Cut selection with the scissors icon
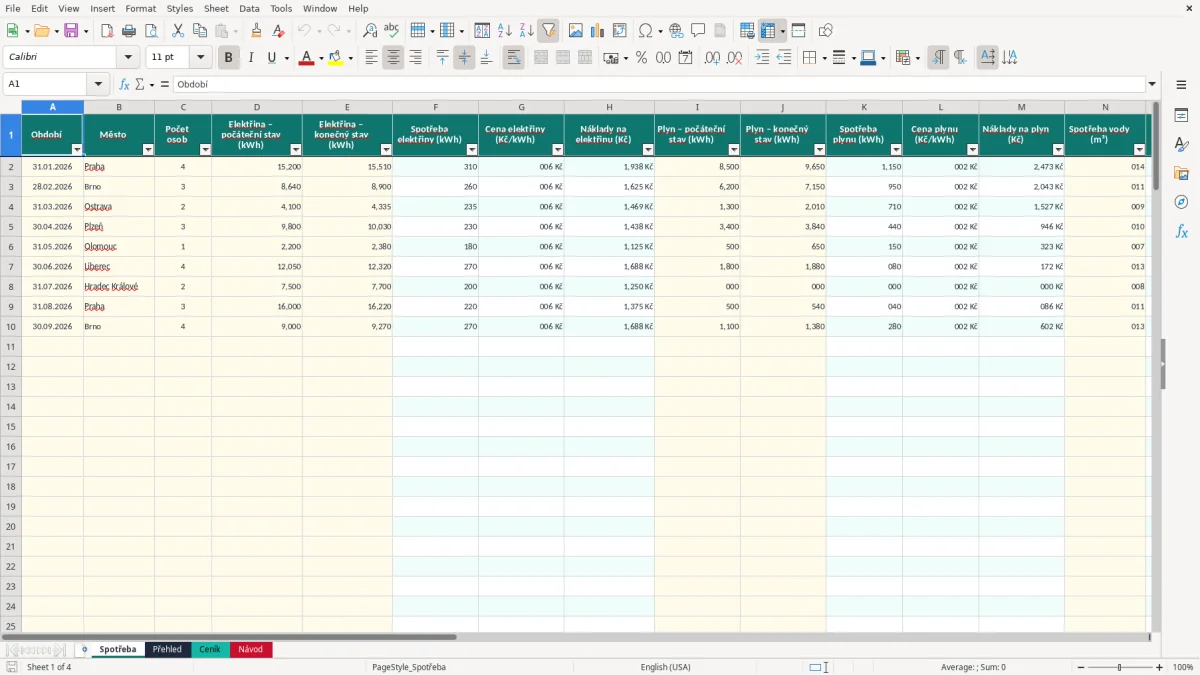The height and width of the screenshot is (675, 1200). tap(177, 31)
